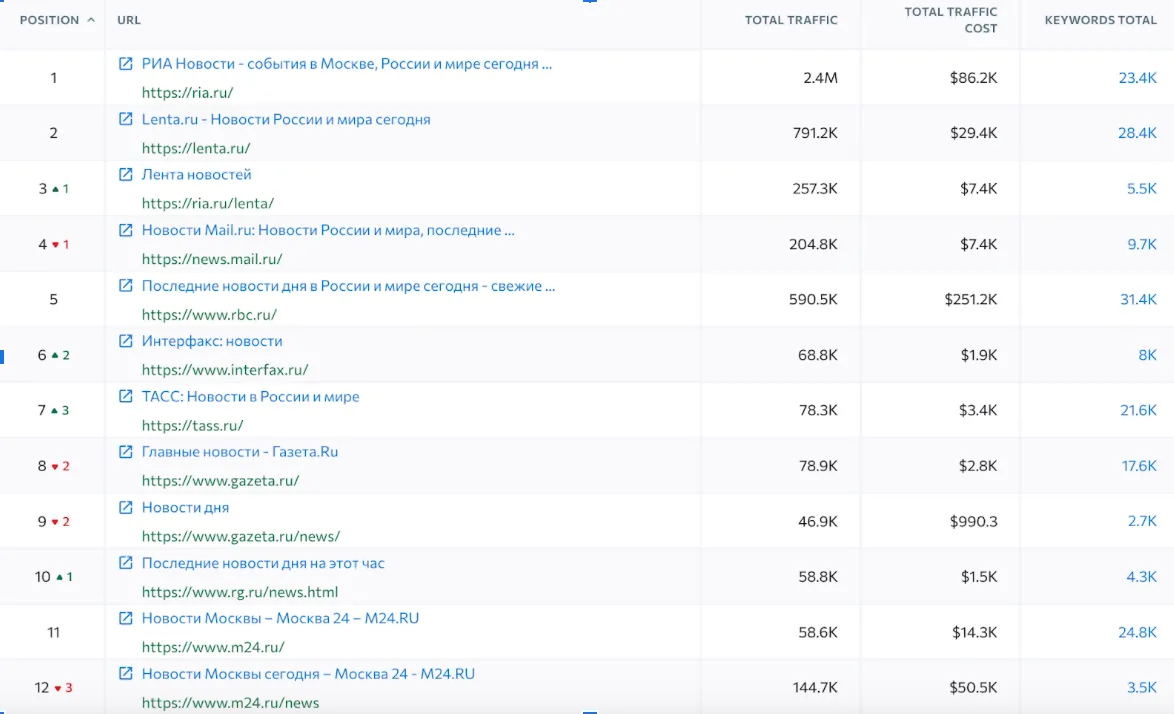This screenshot has height=714, width=1174.
Task: Click external link icon for m24.ru/news row
Action: (126, 674)
